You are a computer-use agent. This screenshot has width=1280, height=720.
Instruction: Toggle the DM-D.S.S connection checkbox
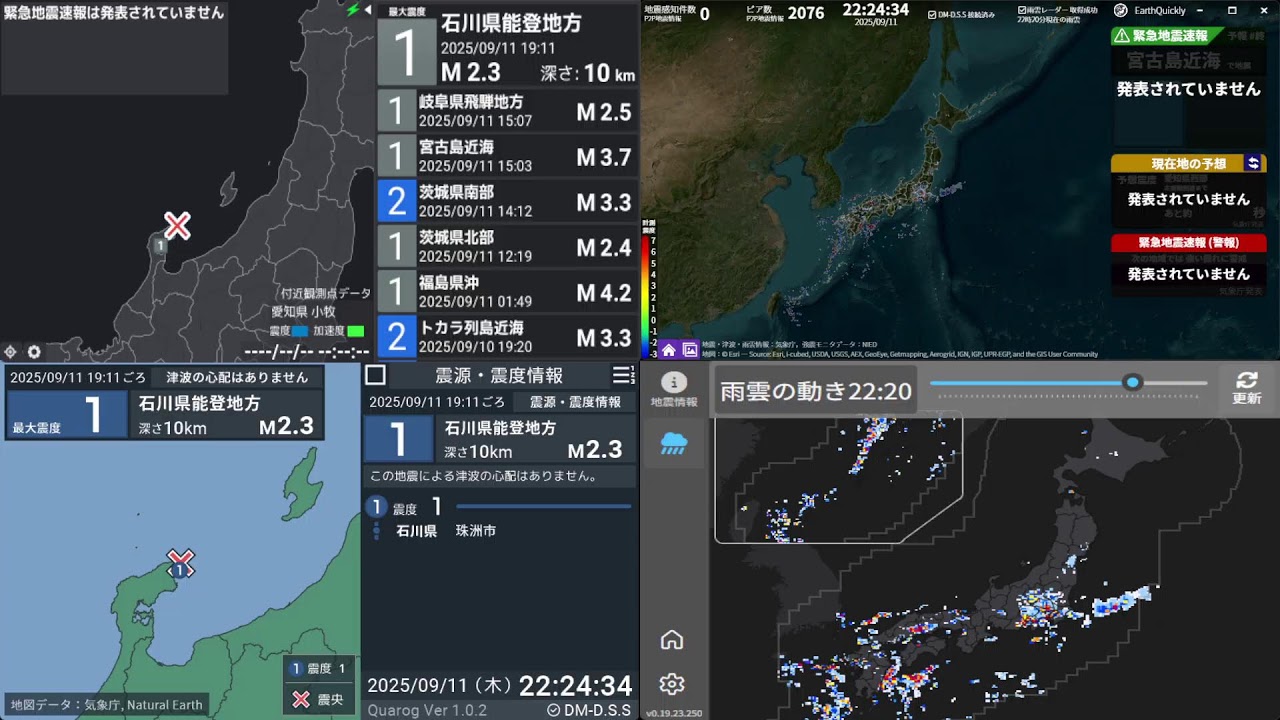click(933, 15)
